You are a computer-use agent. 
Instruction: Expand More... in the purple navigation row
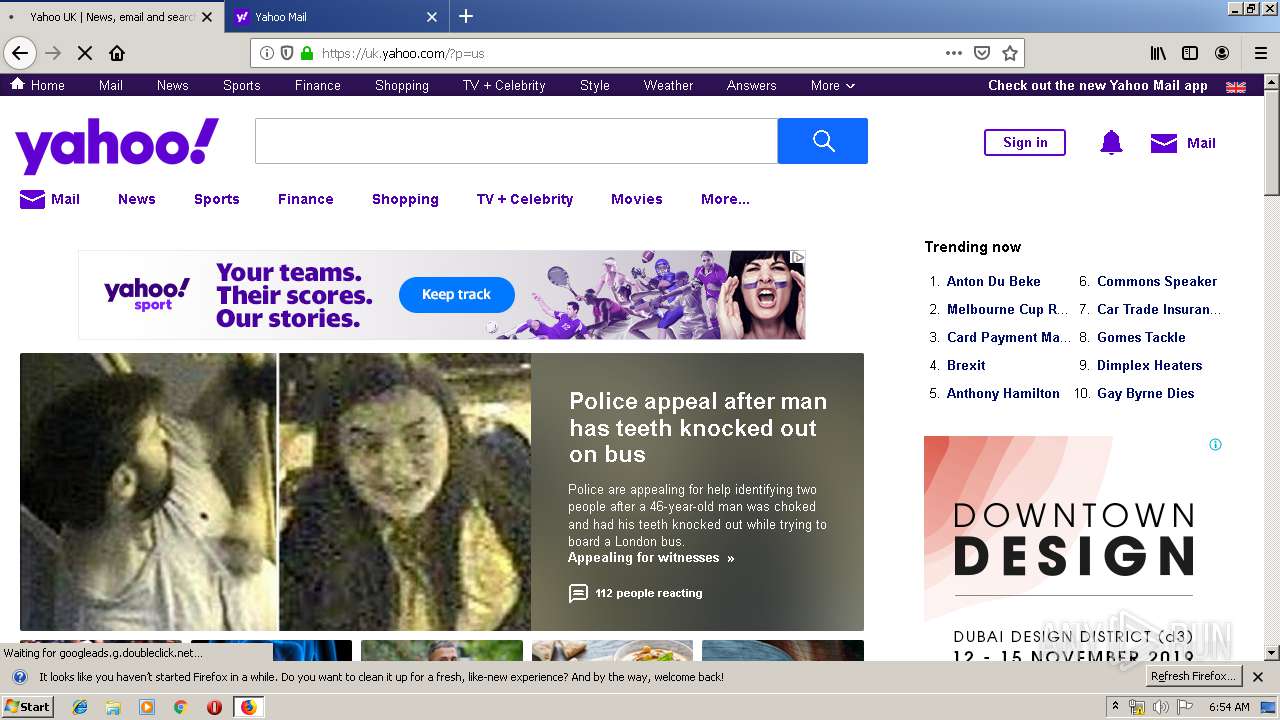click(x=725, y=199)
